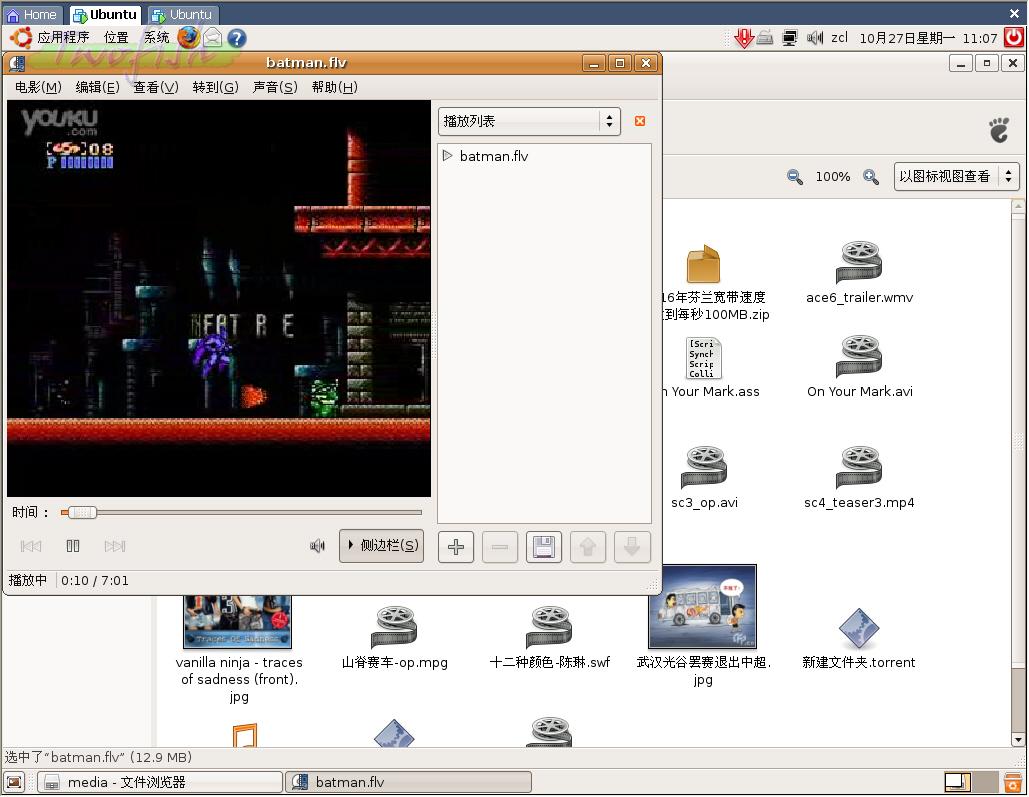Open the 系统 panel menu

[157, 37]
